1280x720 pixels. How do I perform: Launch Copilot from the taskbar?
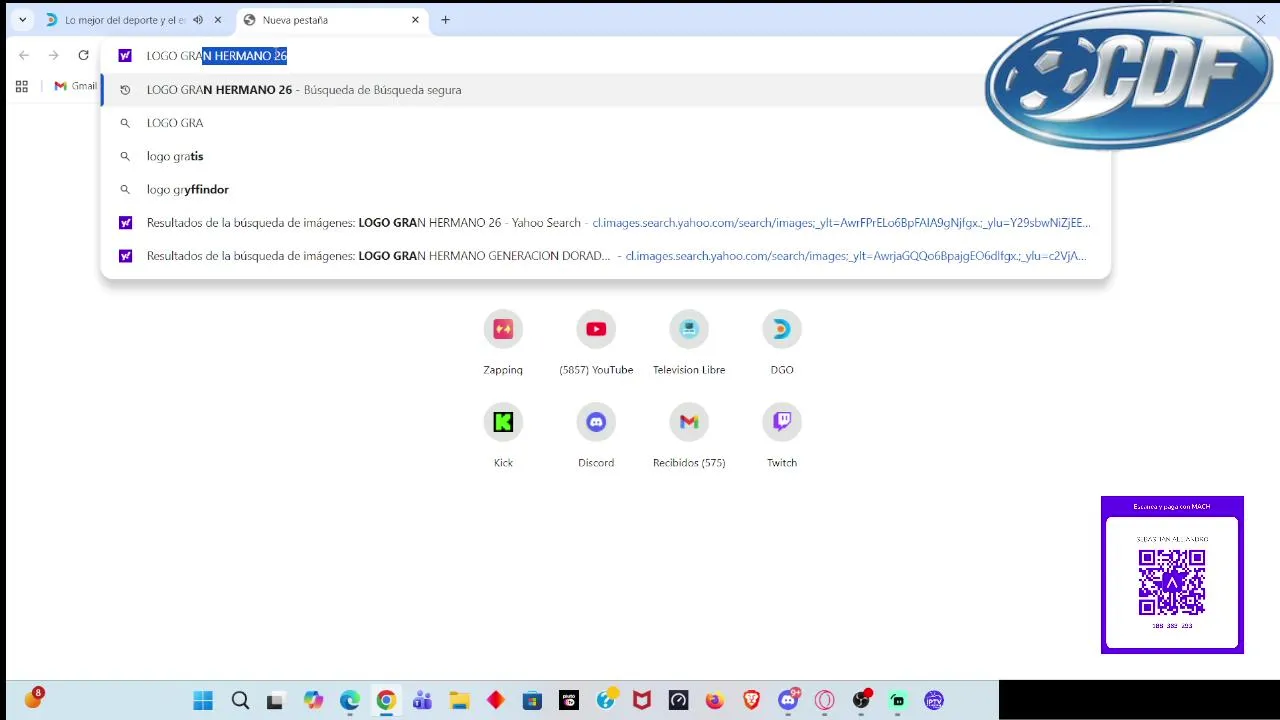pos(314,700)
